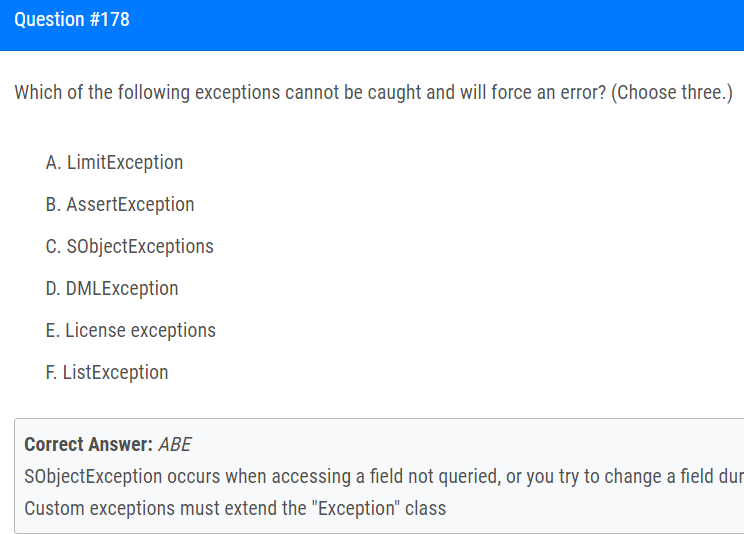Click the italic ABE answer text

[175, 445]
